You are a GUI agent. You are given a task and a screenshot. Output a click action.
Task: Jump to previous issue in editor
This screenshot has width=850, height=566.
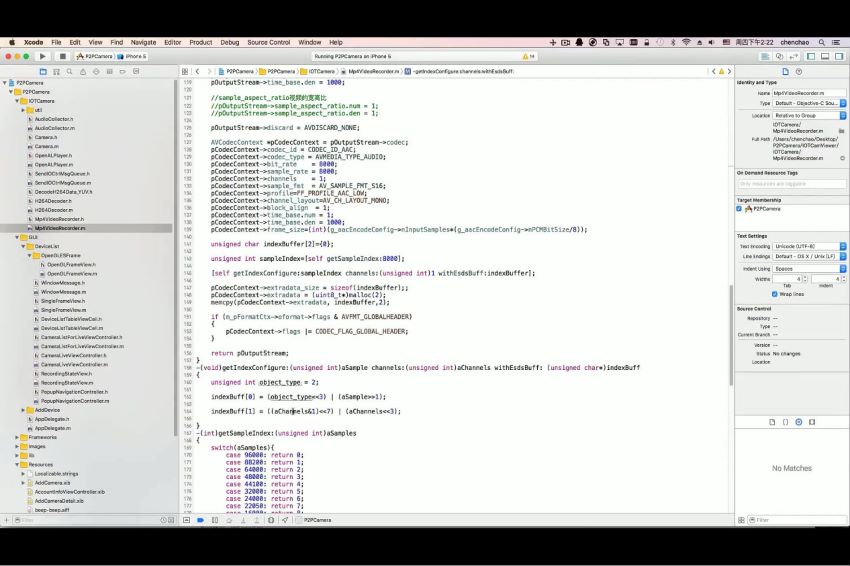click(x=713, y=72)
